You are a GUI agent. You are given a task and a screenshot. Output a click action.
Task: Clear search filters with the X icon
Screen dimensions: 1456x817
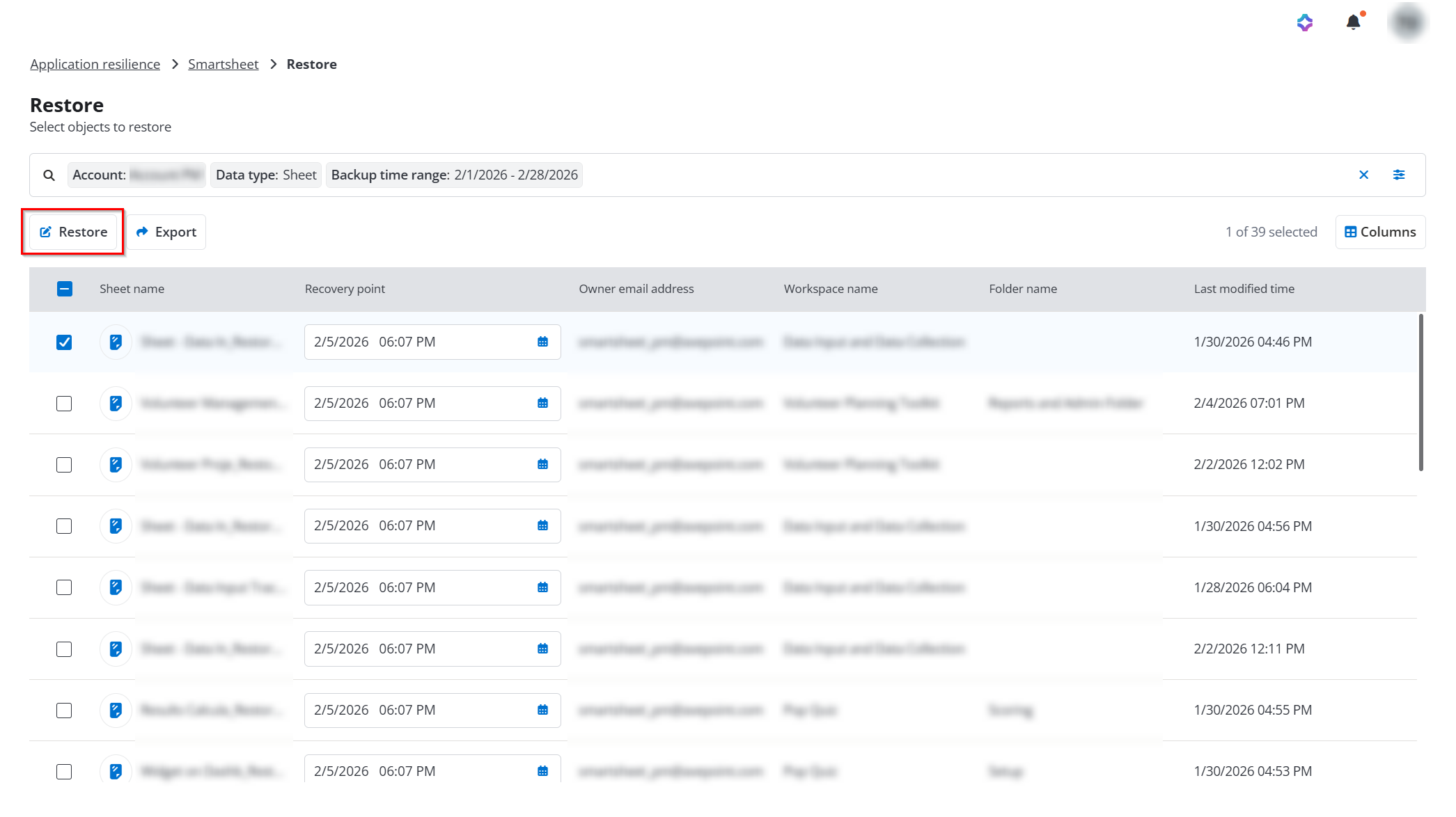(x=1363, y=175)
